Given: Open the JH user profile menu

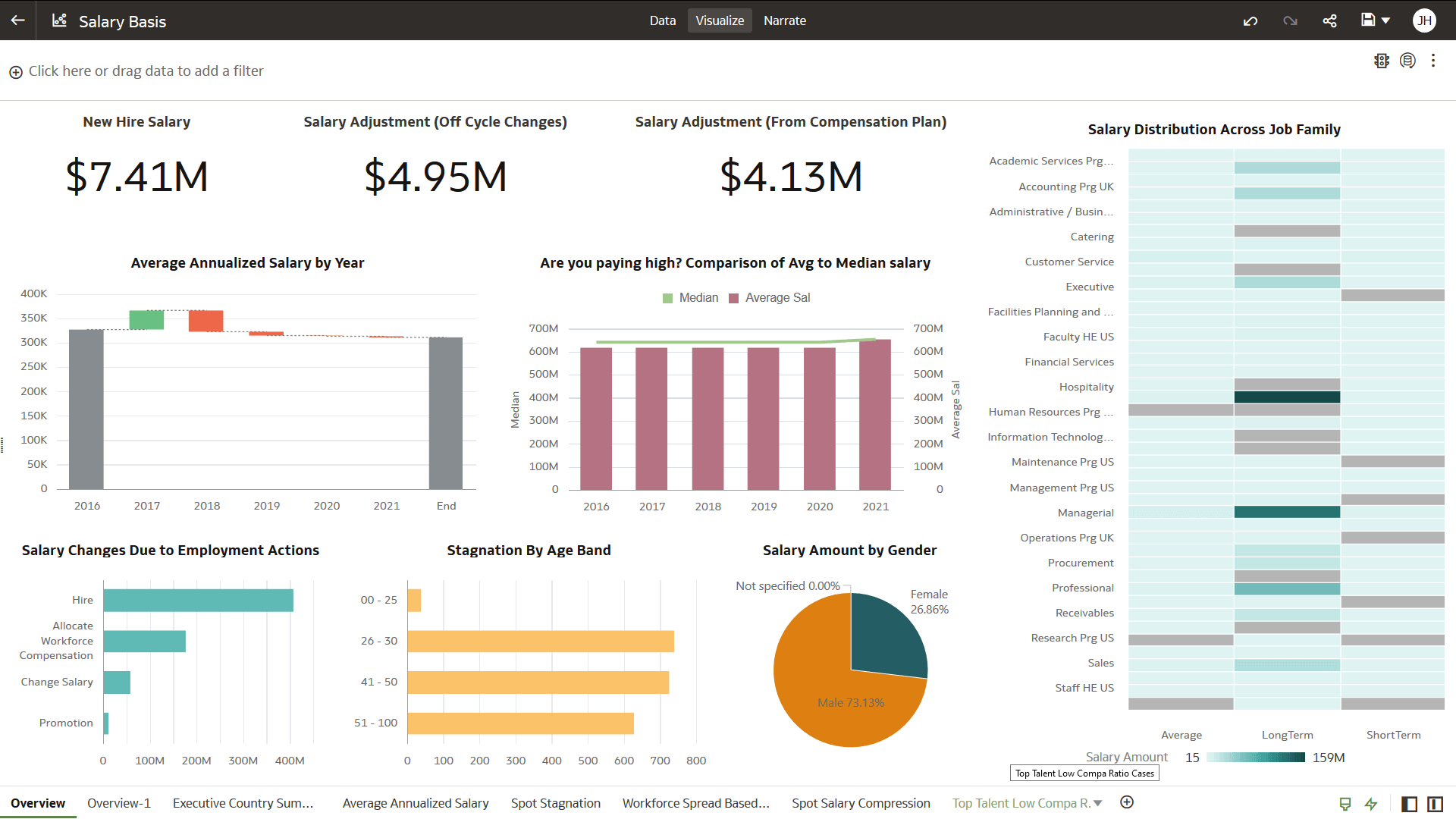Looking at the screenshot, I should pyautogui.click(x=1424, y=20).
